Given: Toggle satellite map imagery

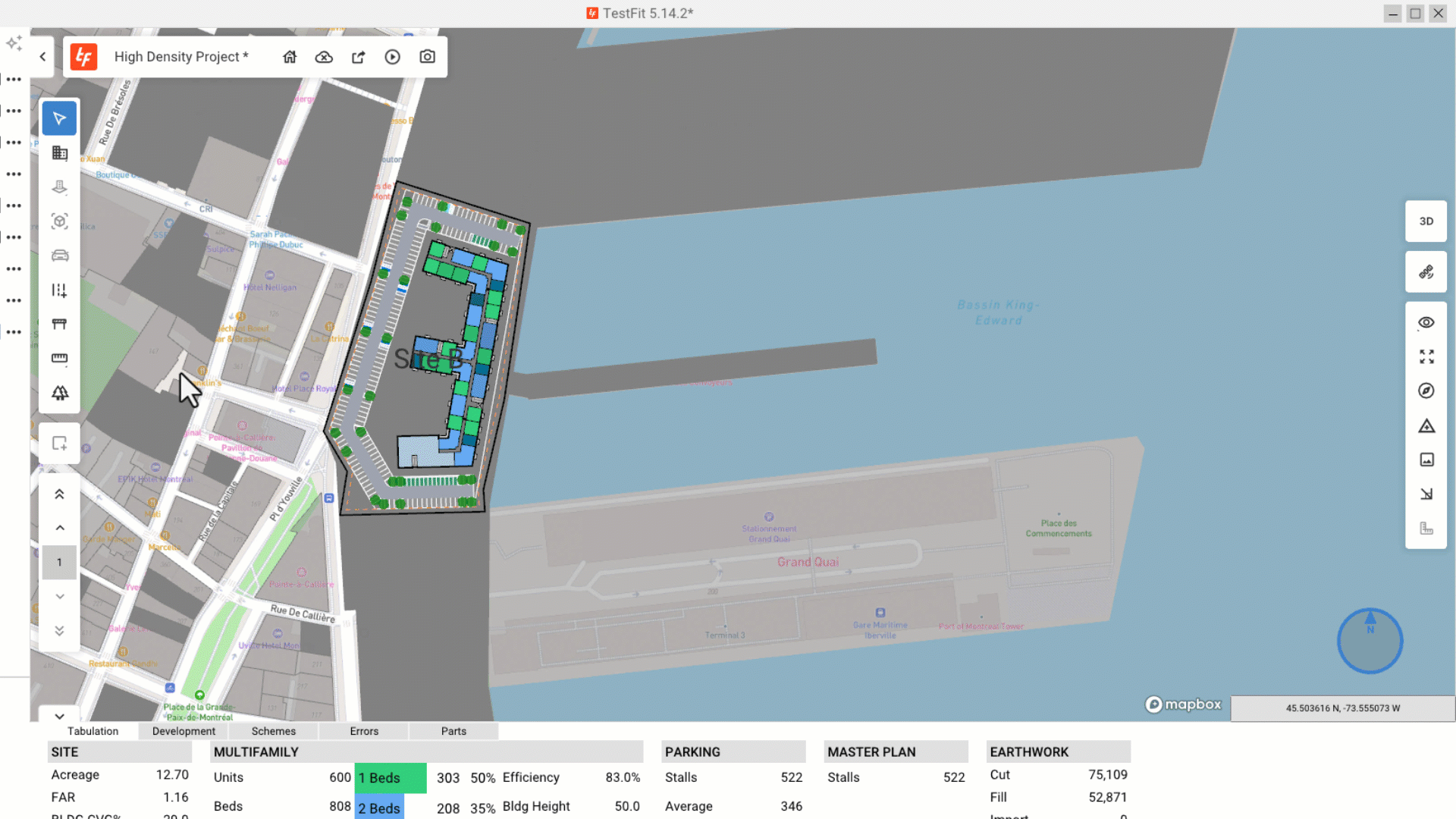Looking at the screenshot, I should [x=1426, y=272].
